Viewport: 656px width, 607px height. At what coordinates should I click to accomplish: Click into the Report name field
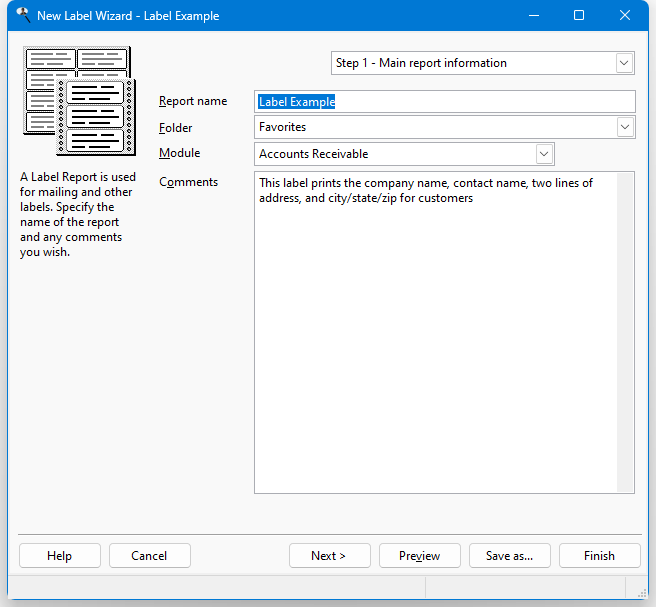tap(445, 102)
